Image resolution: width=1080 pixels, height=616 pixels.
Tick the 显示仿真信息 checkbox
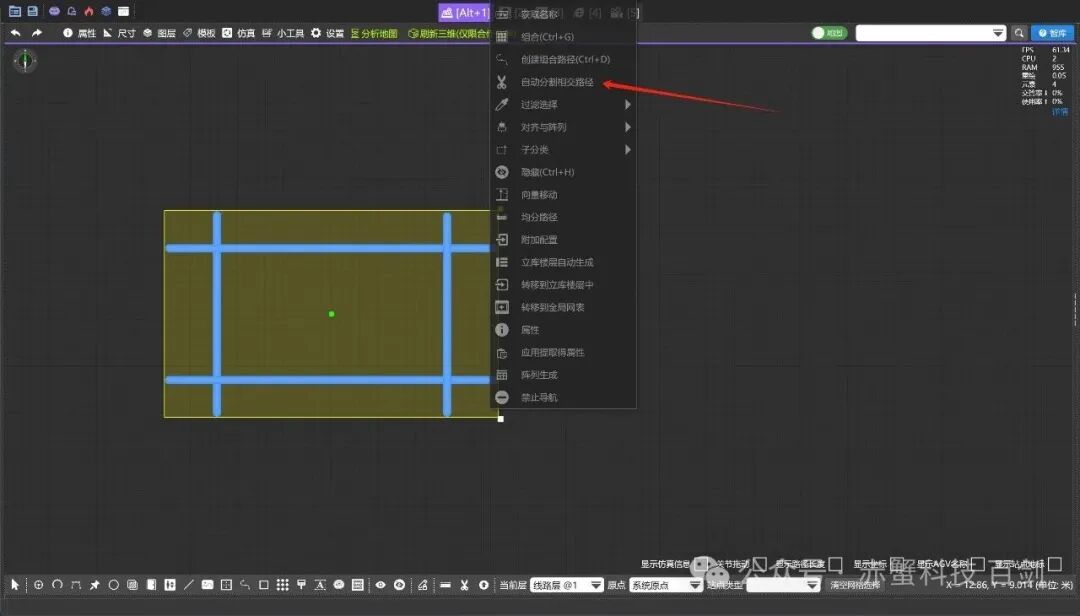point(699,564)
